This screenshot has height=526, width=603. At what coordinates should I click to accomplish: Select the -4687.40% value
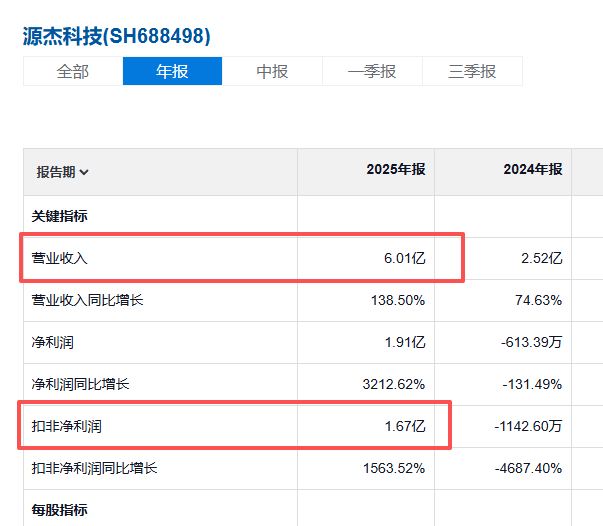click(529, 468)
